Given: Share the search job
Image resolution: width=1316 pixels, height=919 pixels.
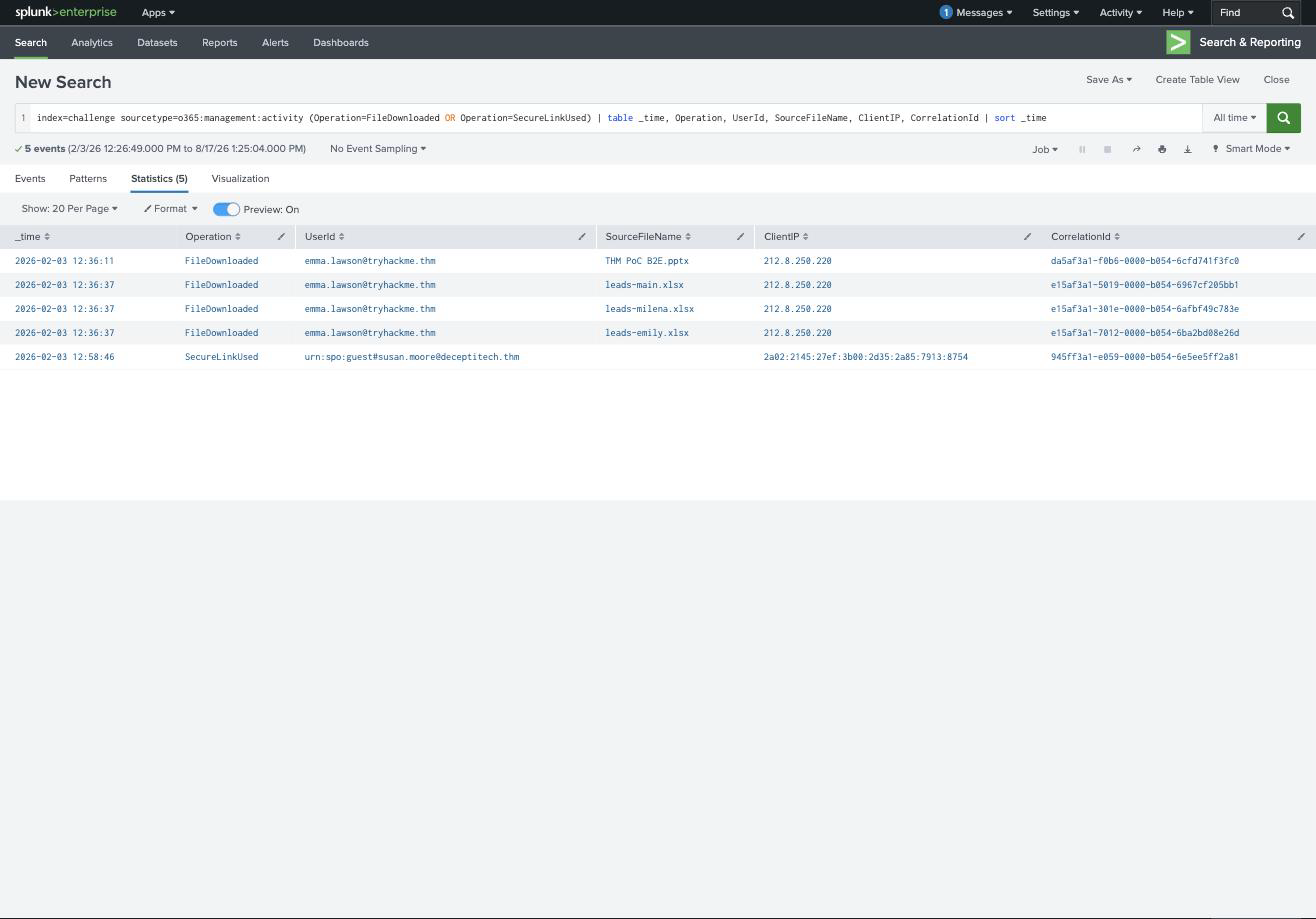Looking at the screenshot, I should pyautogui.click(x=1136, y=149).
